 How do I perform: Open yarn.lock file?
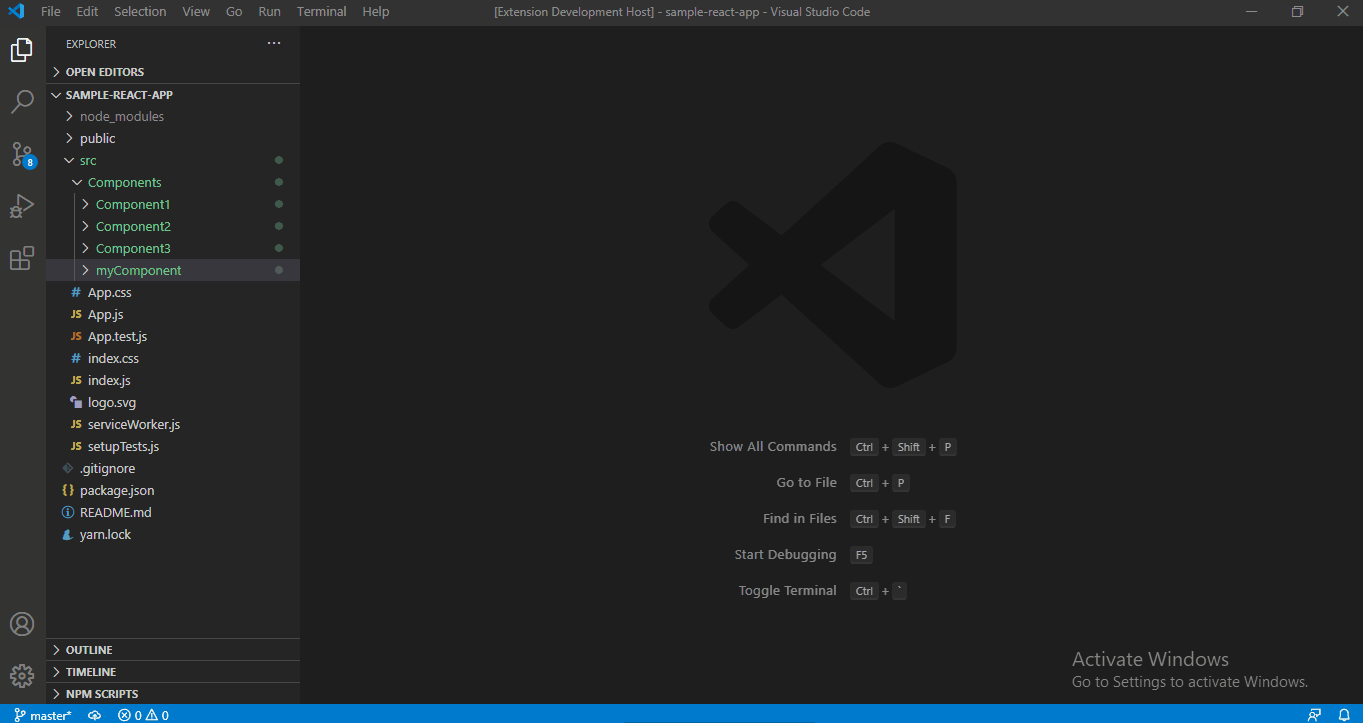coord(173,534)
